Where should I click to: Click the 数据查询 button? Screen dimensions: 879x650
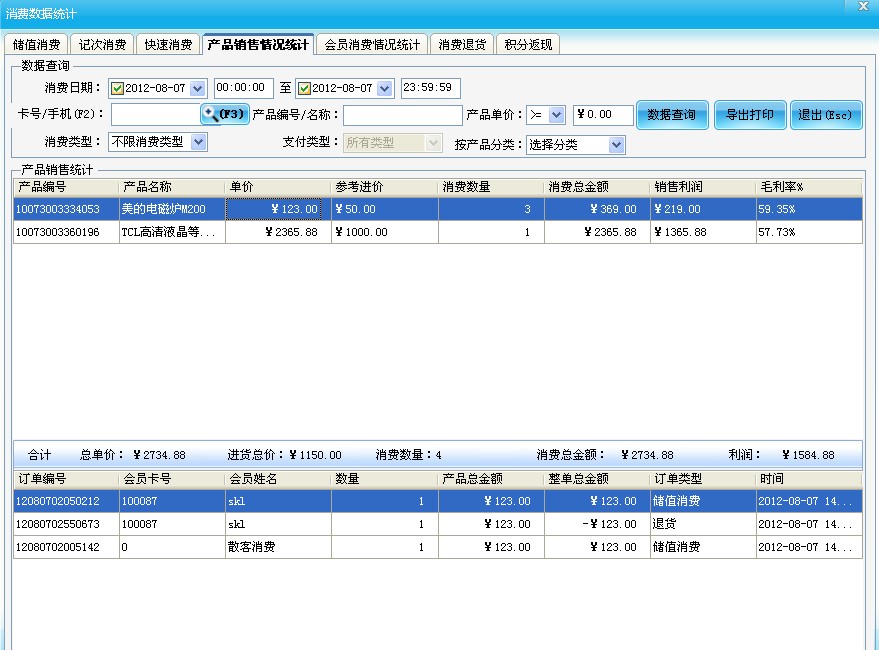pos(672,115)
